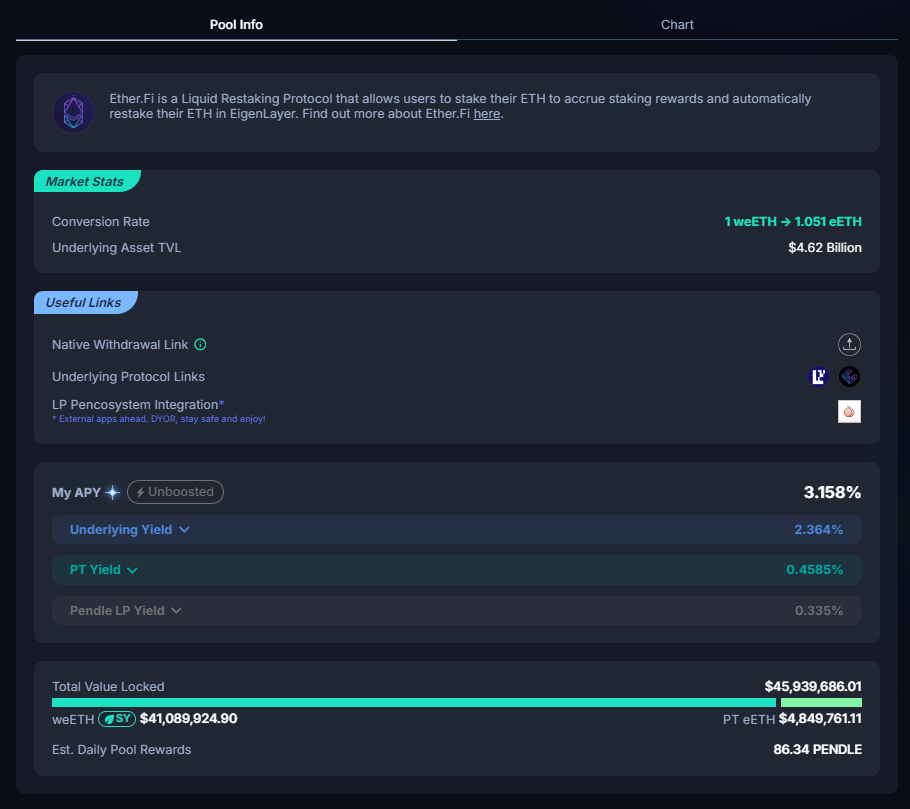Screen dimensions: 910x809
Task: Click the Market Stats label
Action: (x=85, y=182)
